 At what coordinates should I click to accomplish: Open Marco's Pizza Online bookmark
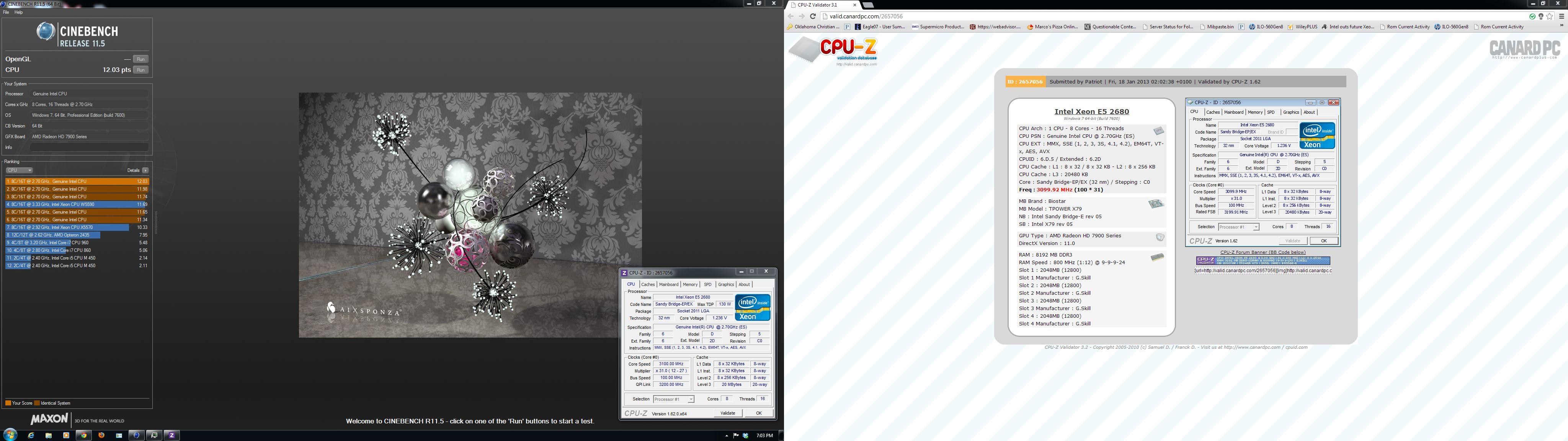(x=1053, y=27)
